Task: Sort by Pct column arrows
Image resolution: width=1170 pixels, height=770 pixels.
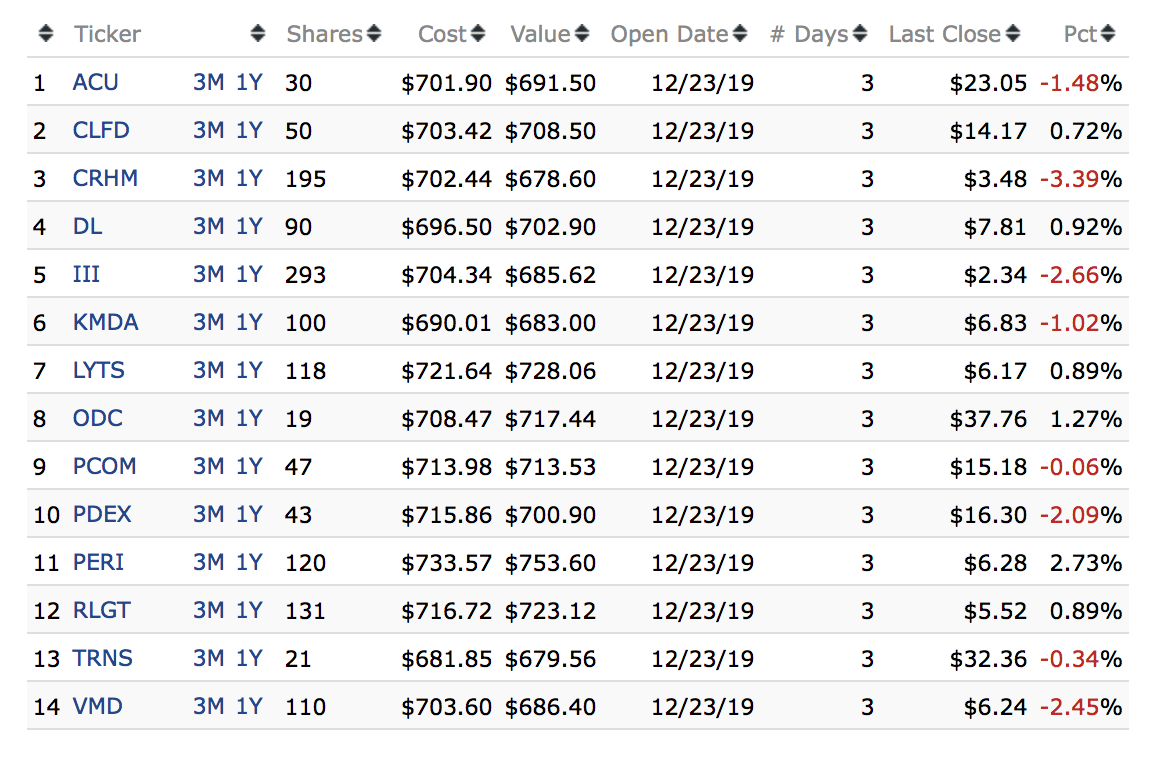Action: point(1107,34)
